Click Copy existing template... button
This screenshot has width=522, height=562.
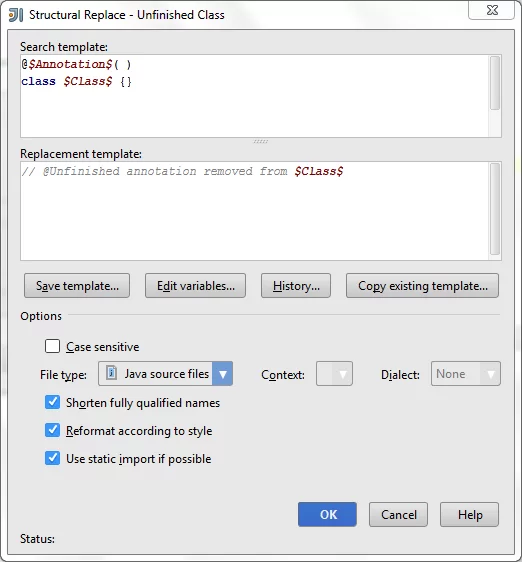422,286
